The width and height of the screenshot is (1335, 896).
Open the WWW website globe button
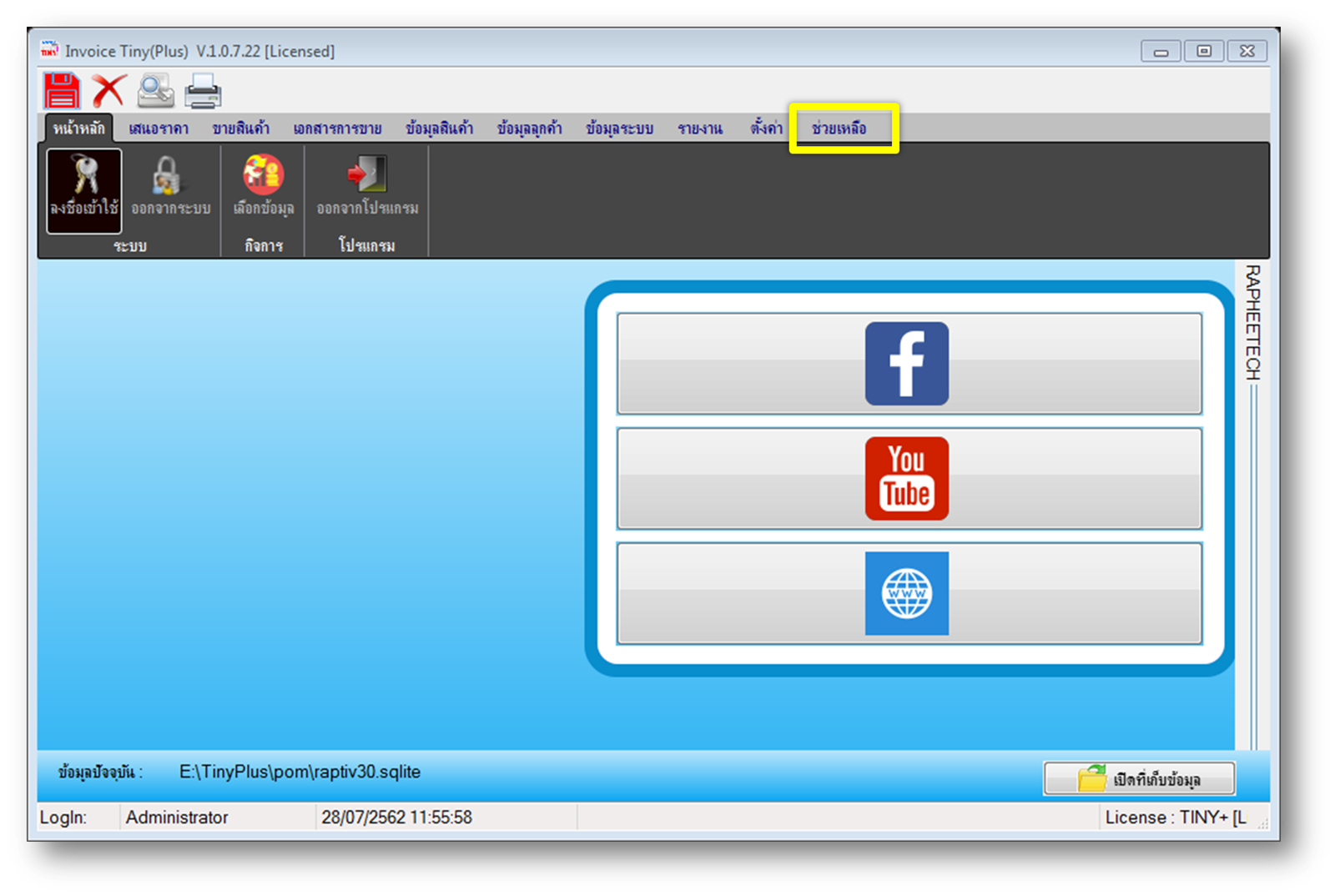point(909,593)
